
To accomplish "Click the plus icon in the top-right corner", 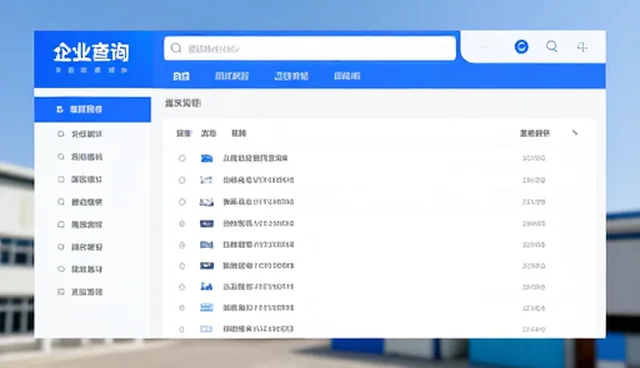I will click(582, 47).
